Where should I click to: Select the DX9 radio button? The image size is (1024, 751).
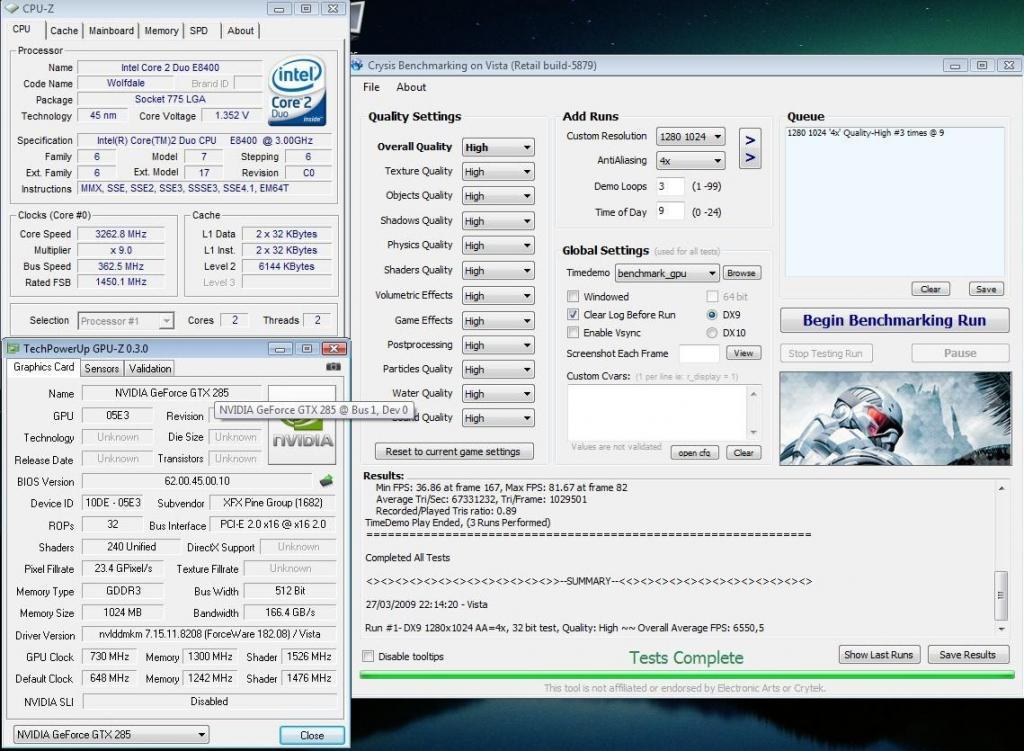(712, 314)
